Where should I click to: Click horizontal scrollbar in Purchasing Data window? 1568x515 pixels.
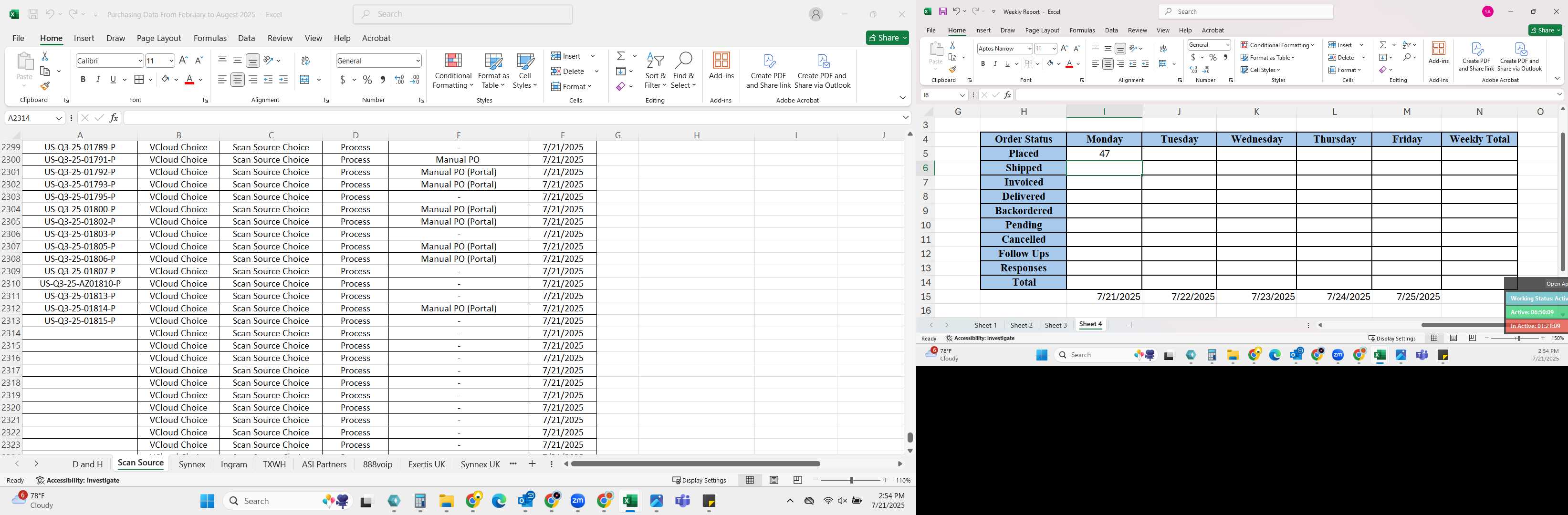coord(696,464)
